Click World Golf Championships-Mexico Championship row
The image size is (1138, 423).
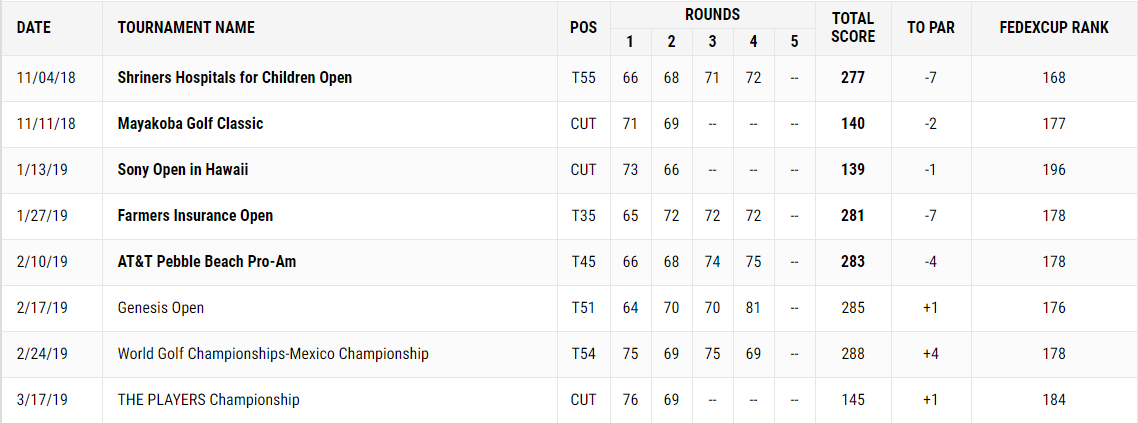(569, 354)
